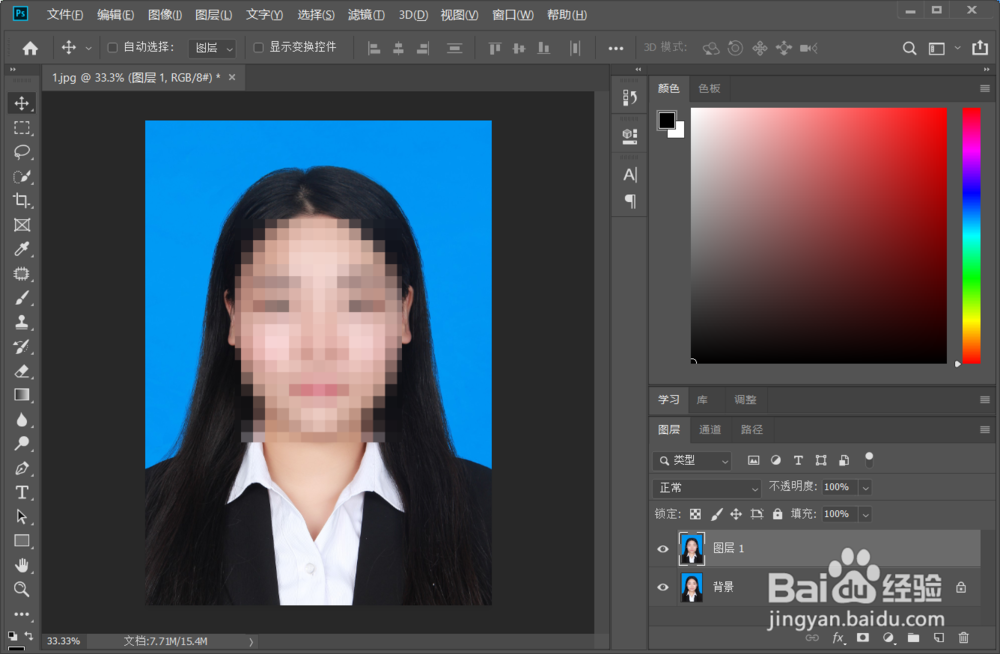The width and height of the screenshot is (1000, 654).
Task: Select the Path Selection tool
Action: pyautogui.click(x=22, y=516)
